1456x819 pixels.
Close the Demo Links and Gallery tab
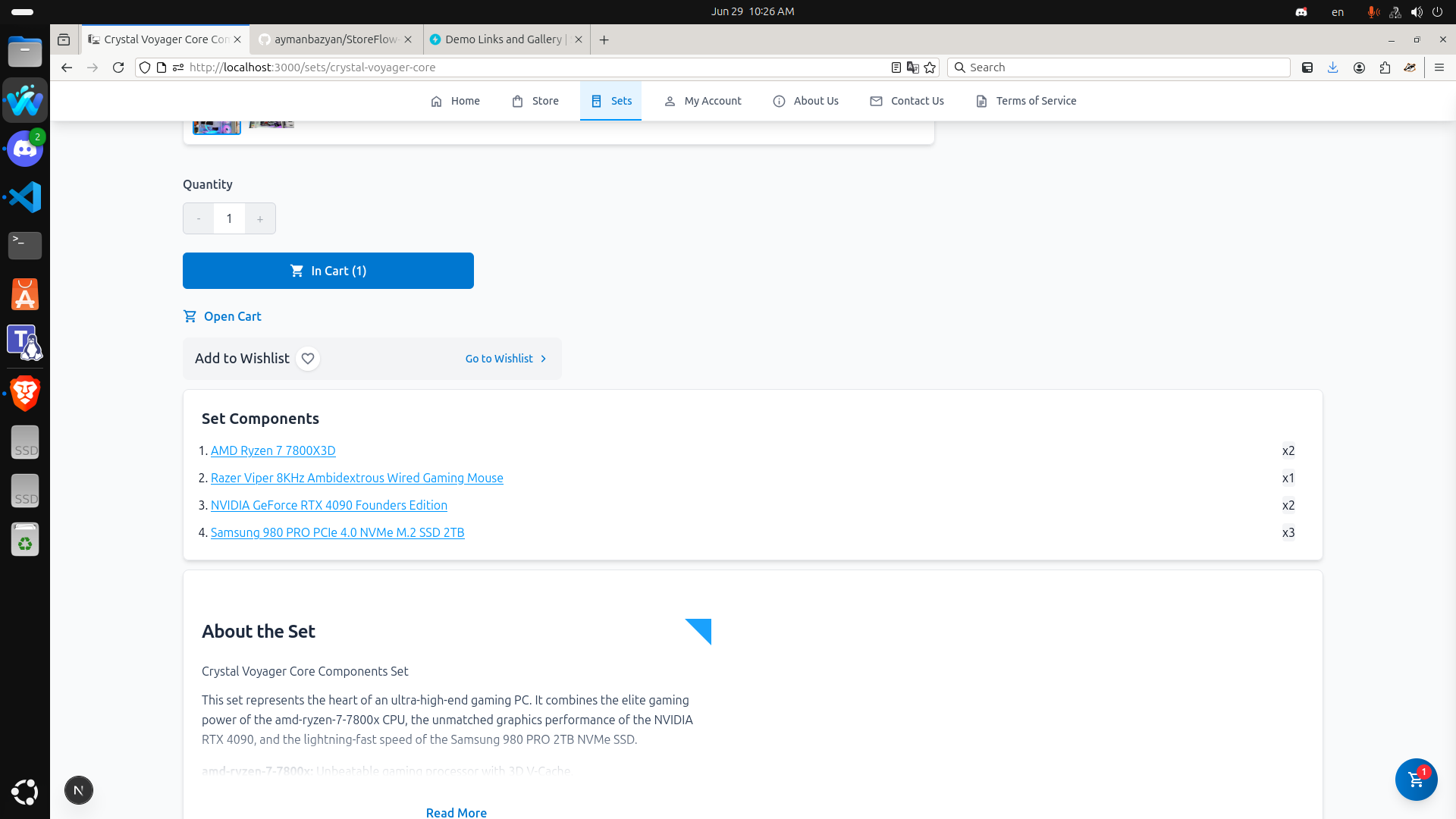pyautogui.click(x=579, y=39)
